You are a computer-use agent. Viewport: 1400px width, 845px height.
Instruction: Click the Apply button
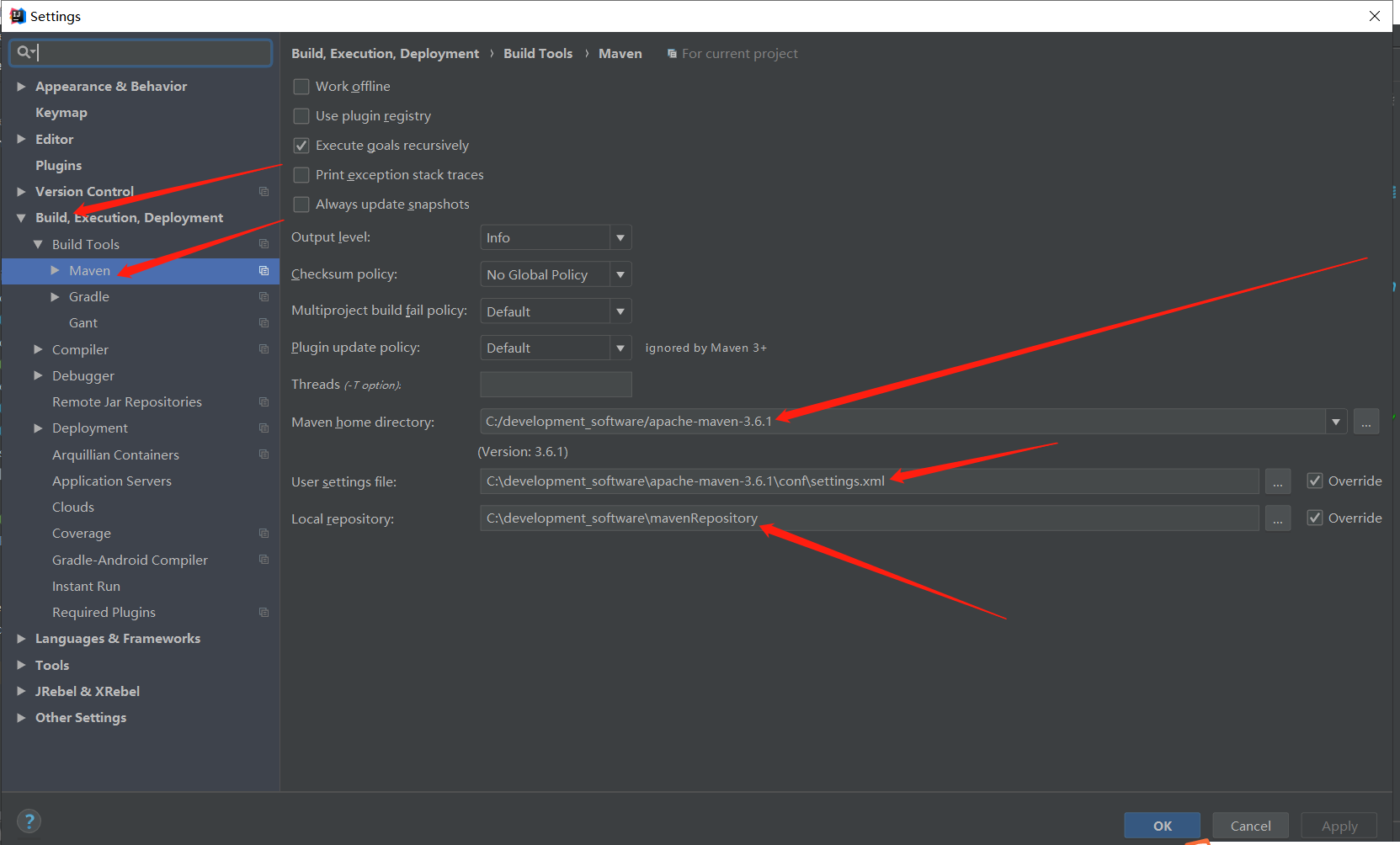click(1339, 826)
